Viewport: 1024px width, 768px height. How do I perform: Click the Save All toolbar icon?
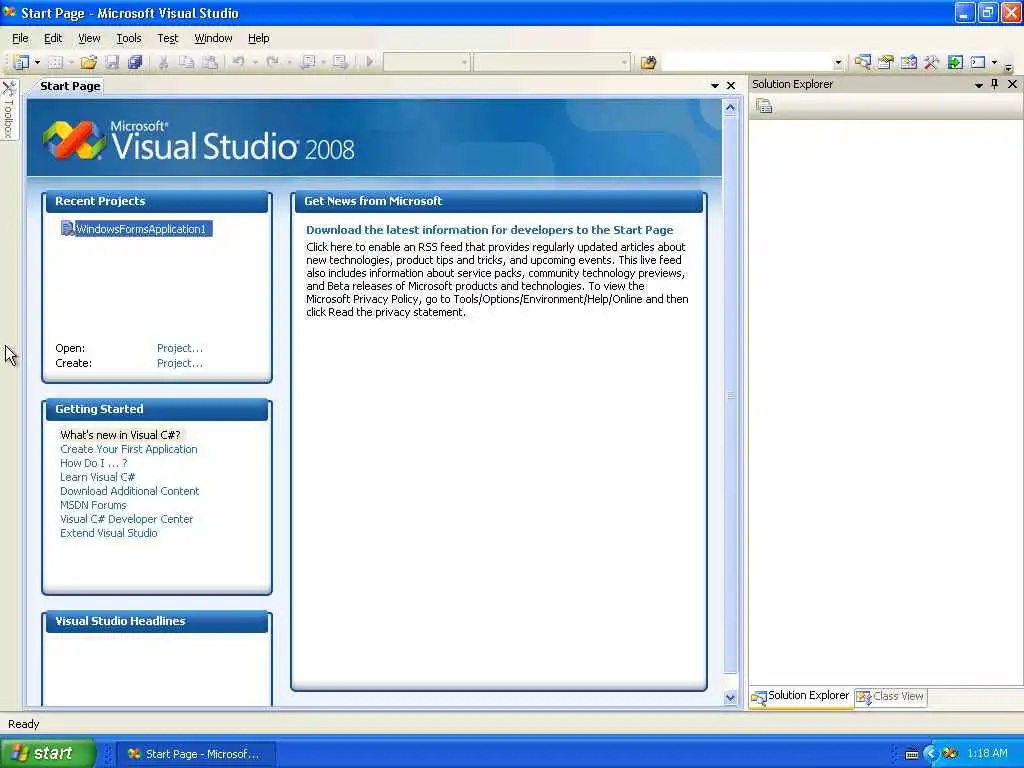[x=135, y=63]
